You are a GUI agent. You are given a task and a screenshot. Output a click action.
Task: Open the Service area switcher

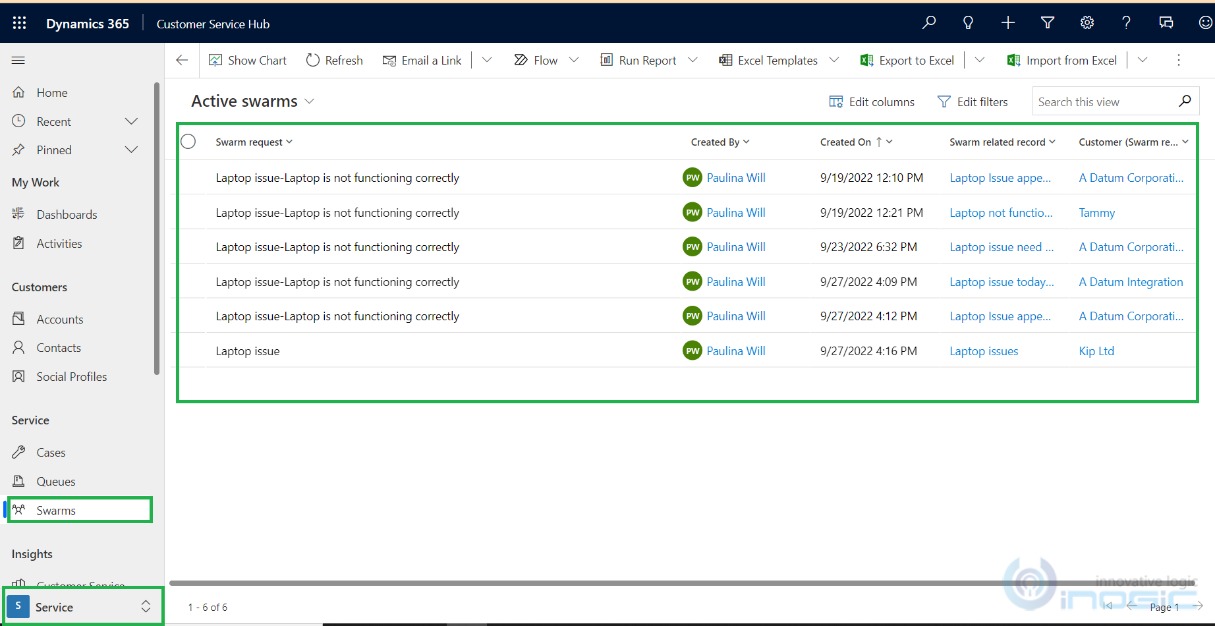coord(82,607)
